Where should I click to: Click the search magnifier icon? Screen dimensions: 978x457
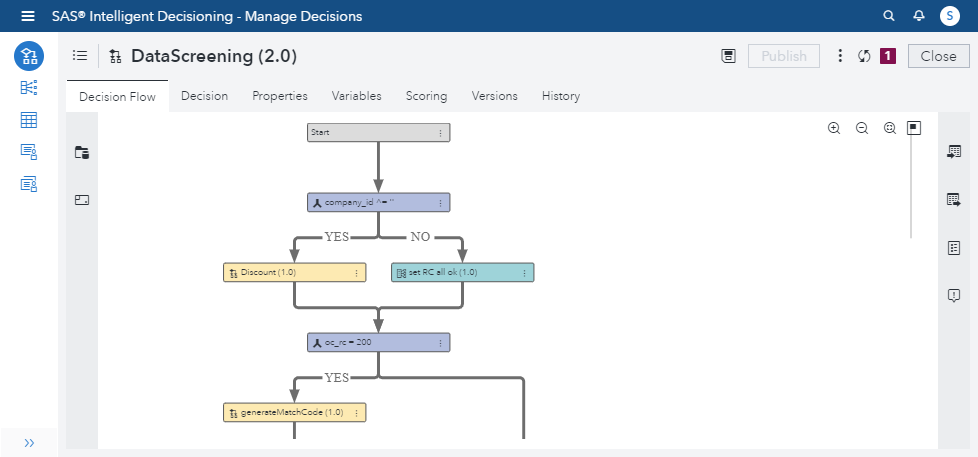pyautogui.click(x=889, y=16)
